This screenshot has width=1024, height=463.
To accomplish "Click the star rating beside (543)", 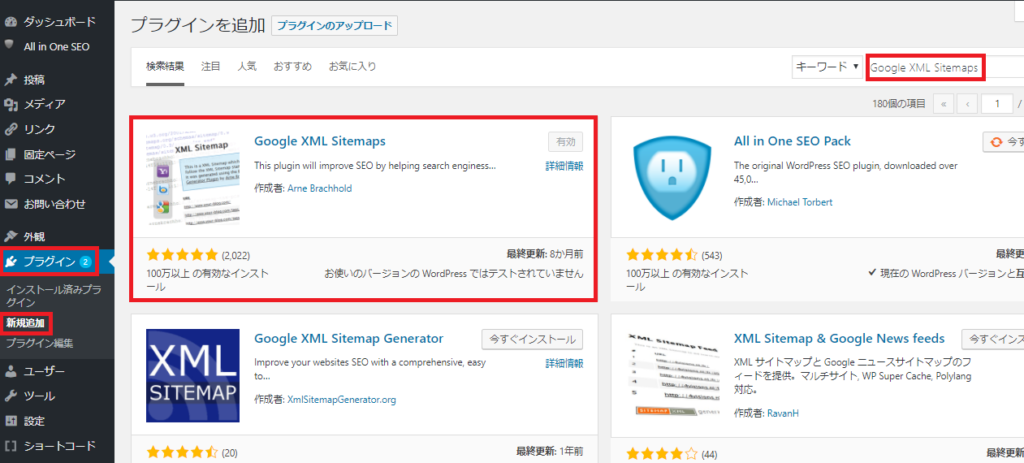I will 662,255.
